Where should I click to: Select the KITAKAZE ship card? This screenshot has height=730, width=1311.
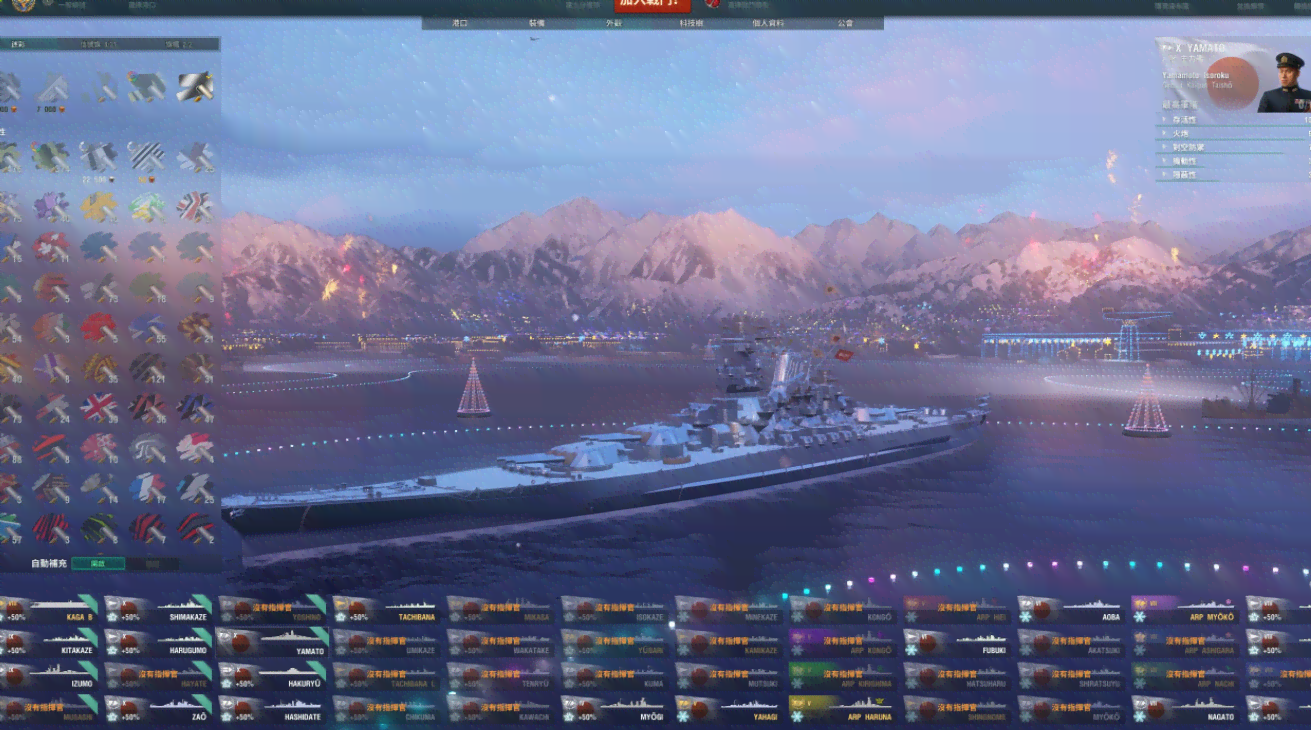tap(48, 642)
